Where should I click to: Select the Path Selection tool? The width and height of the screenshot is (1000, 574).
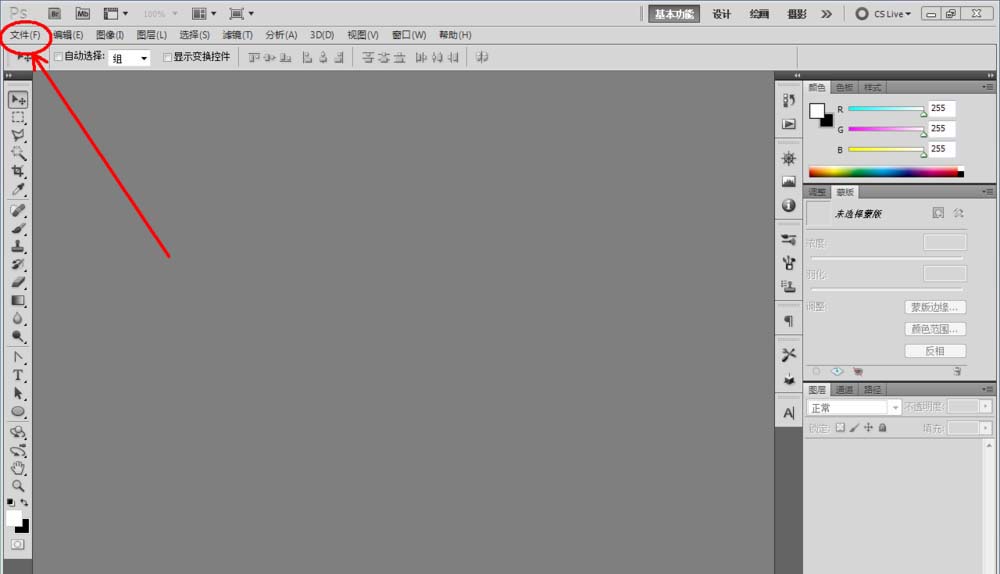point(18,393)
